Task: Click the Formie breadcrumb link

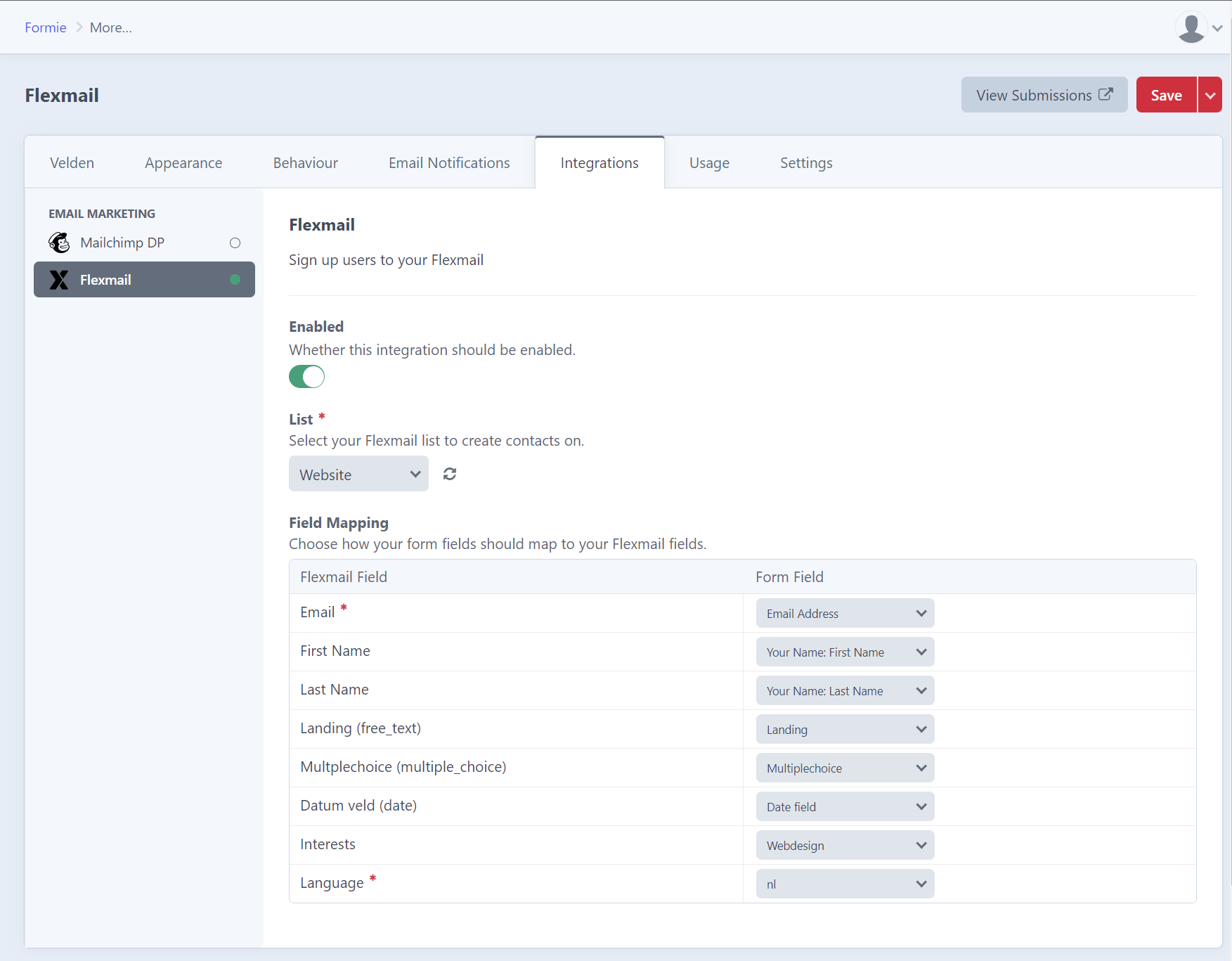Action: pos(46,27)
